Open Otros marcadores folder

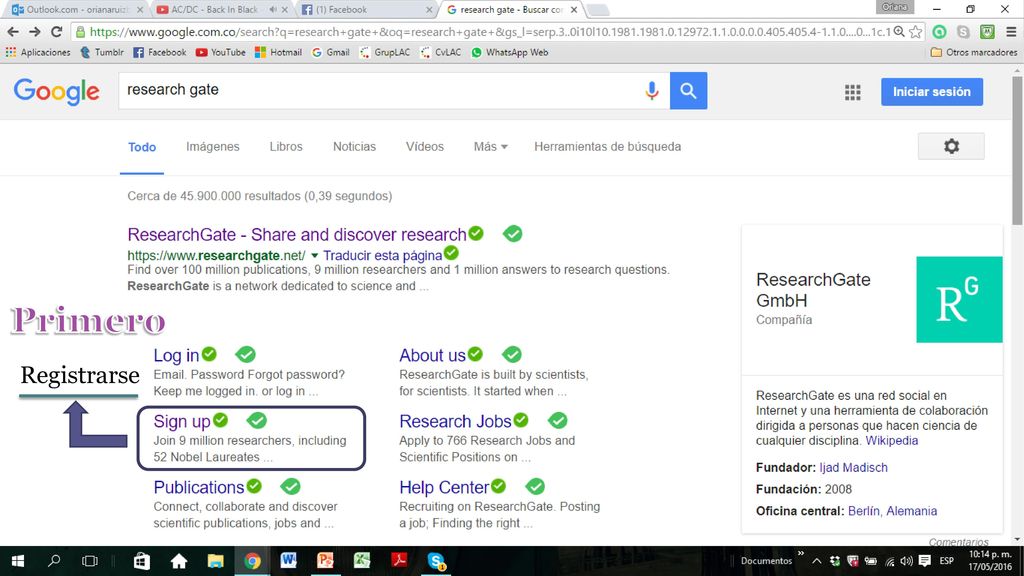click(973, 52)
